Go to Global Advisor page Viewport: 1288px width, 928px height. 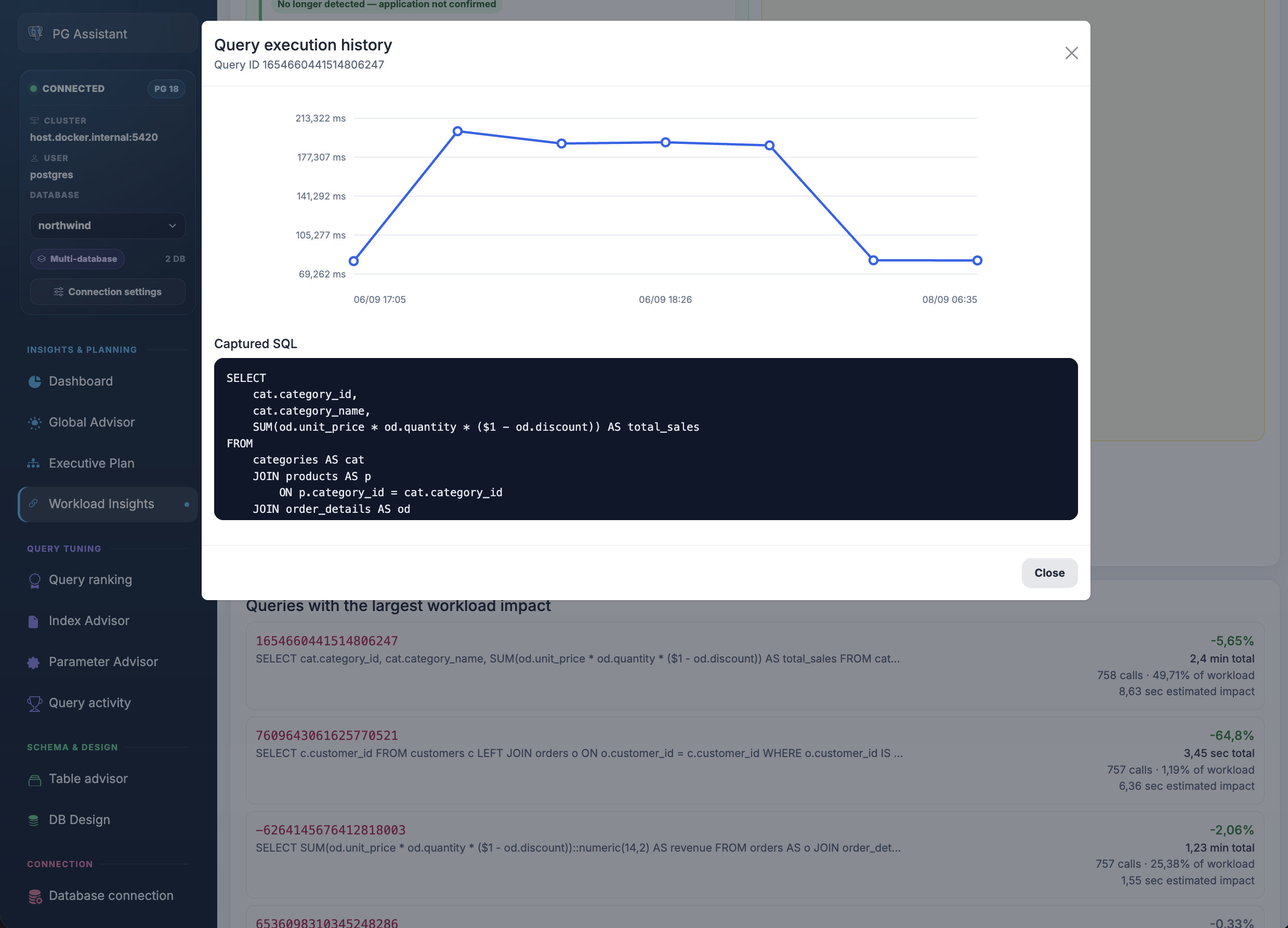click(x=107, y=422)
